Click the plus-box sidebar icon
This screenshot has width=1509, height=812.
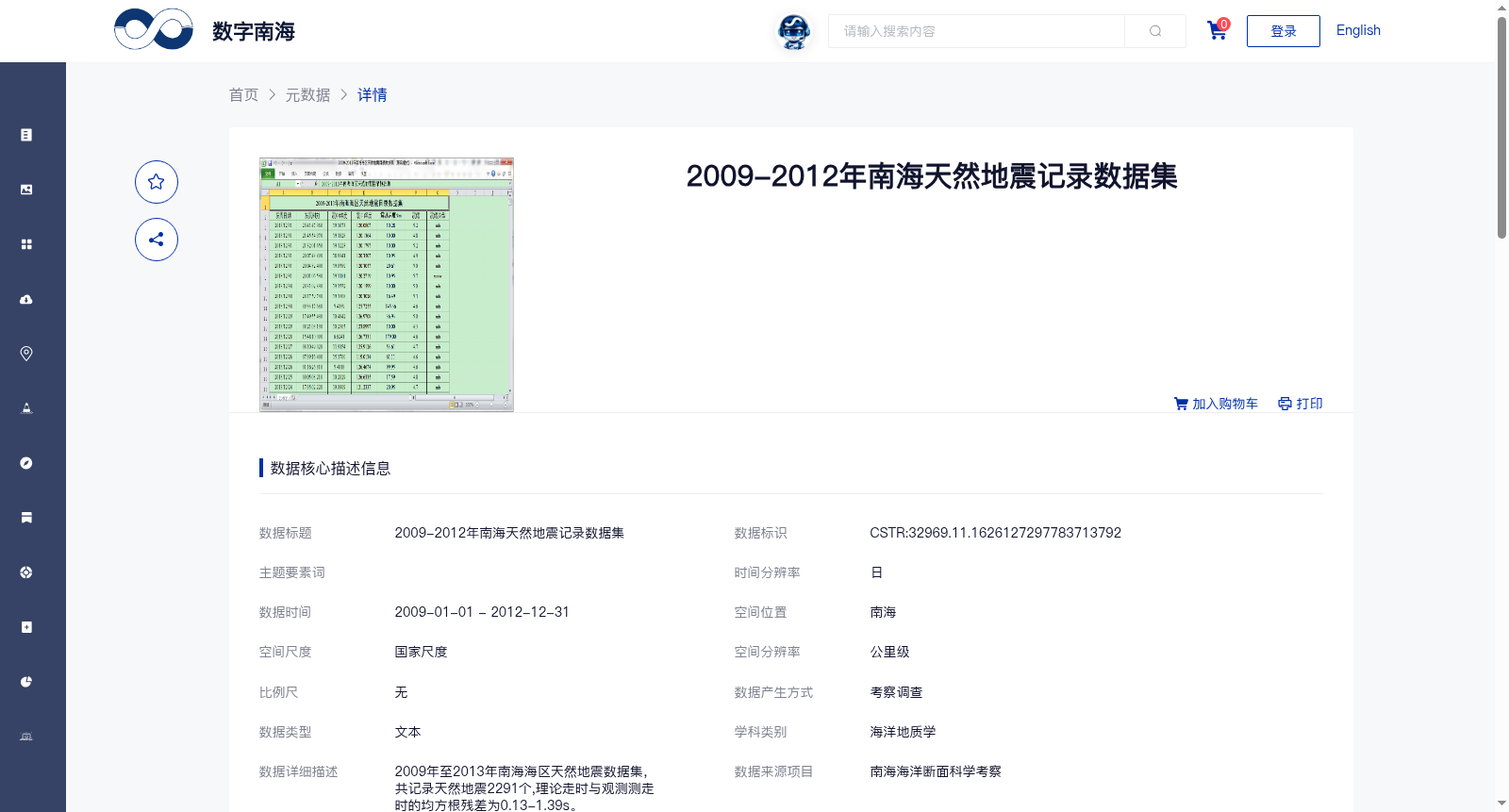[26, 627]
